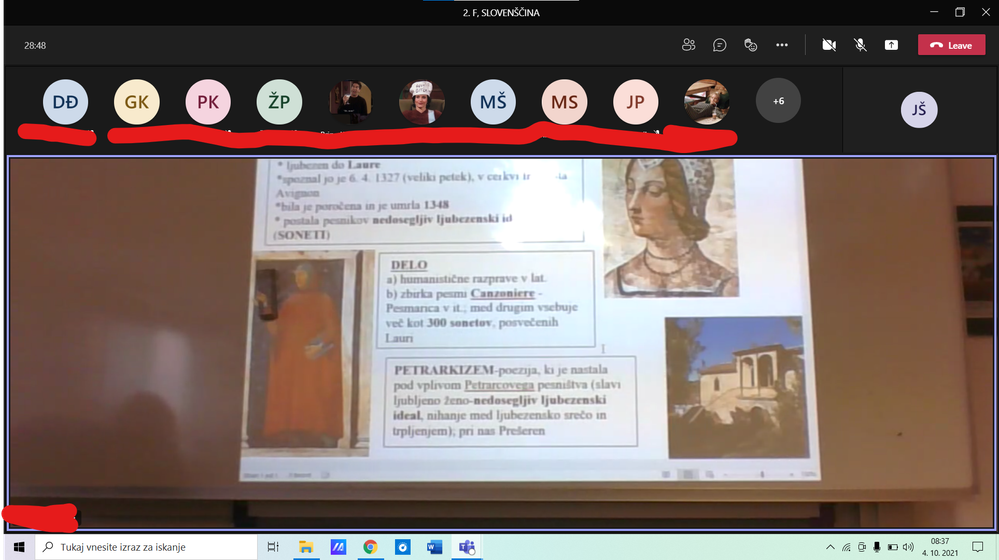Open blue disc app on taskbar

click(403, 547)
